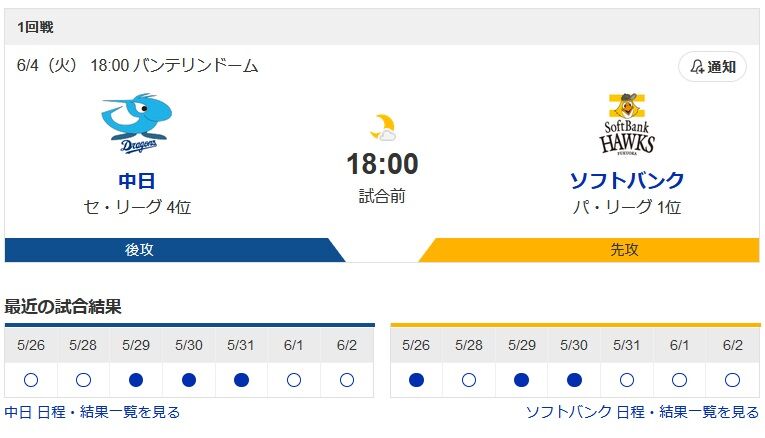
Task: Select SoftBank's 5/30 loss filled circle
Action: 574,380
